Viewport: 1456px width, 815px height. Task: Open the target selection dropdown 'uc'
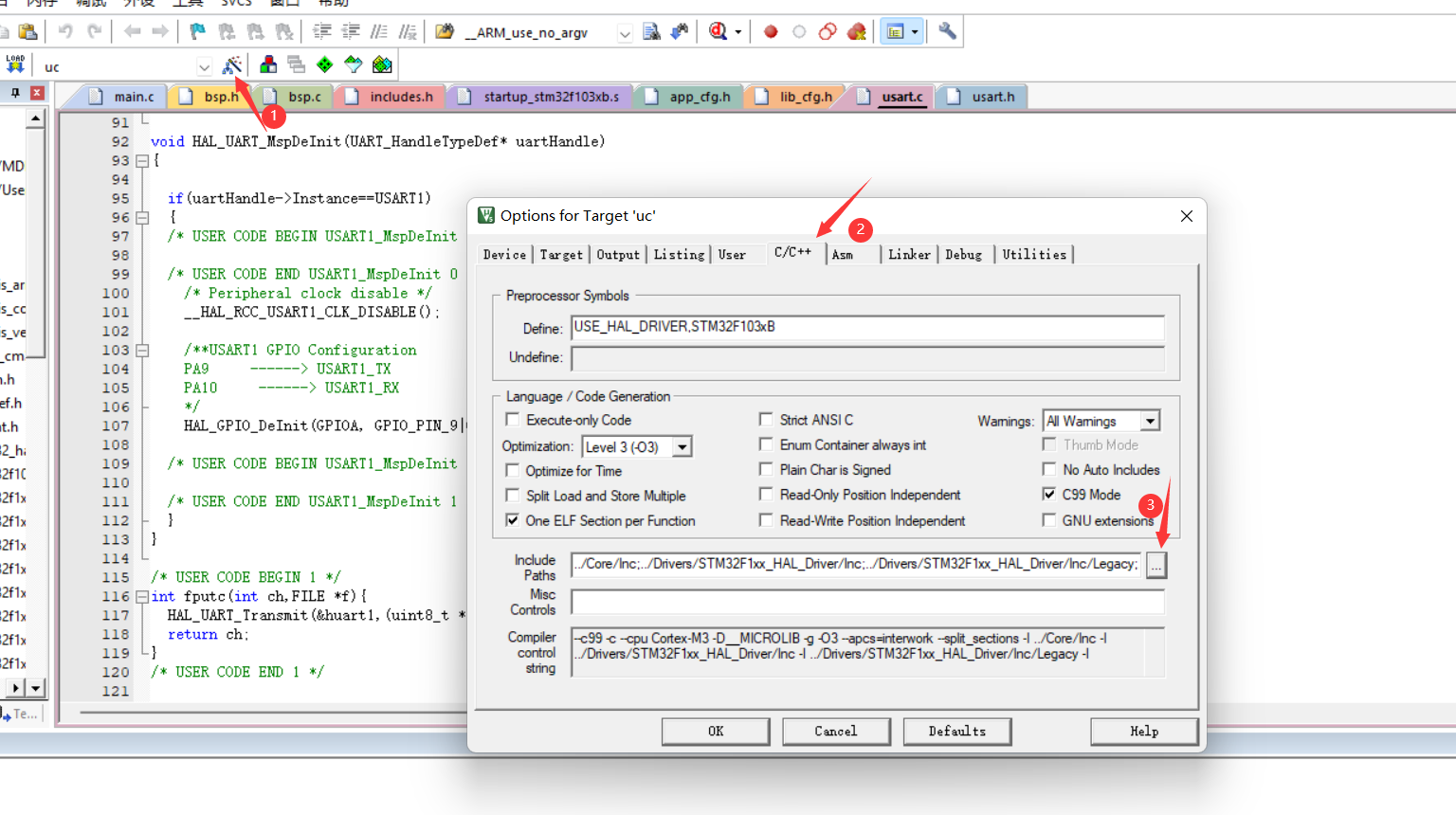click(204, 66)
